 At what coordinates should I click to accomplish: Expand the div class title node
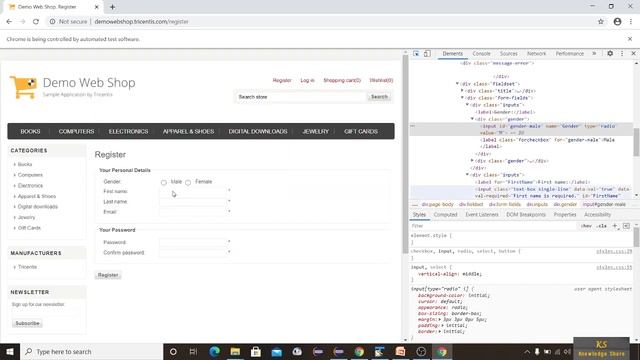pyautogui.click(x=462, y=91)
